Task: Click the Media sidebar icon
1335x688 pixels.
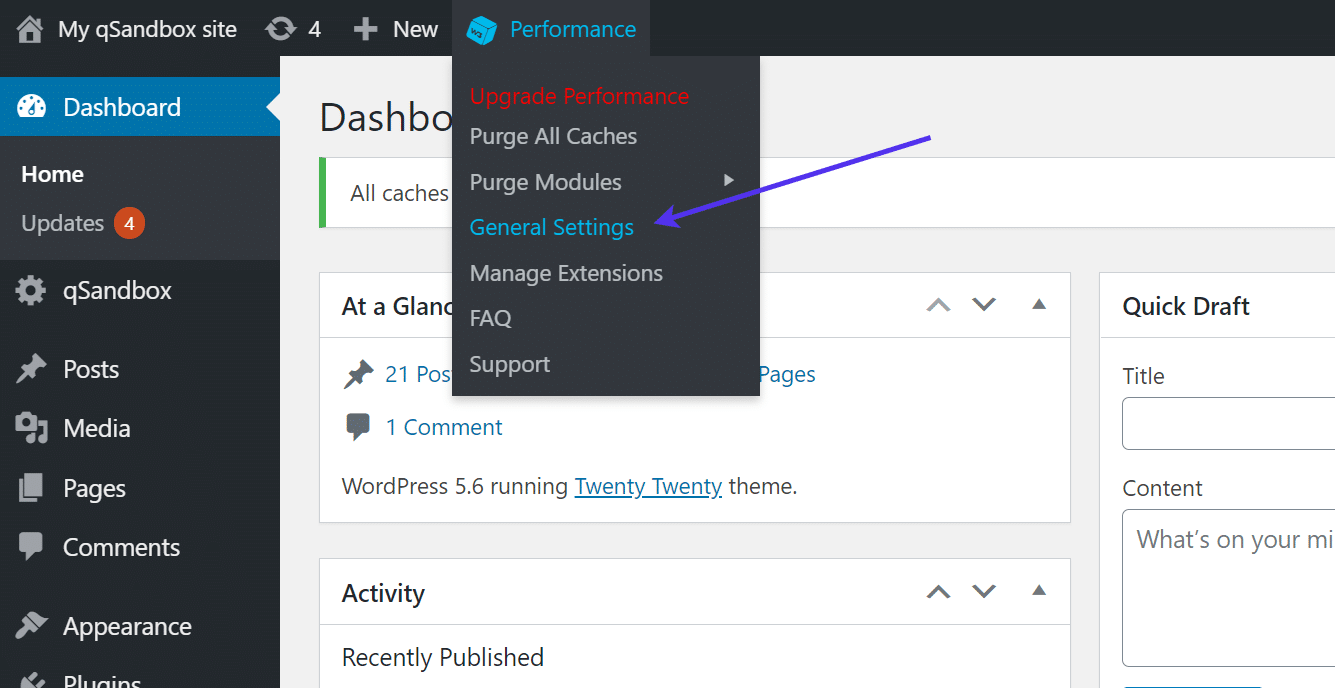Action: [31, 428]
